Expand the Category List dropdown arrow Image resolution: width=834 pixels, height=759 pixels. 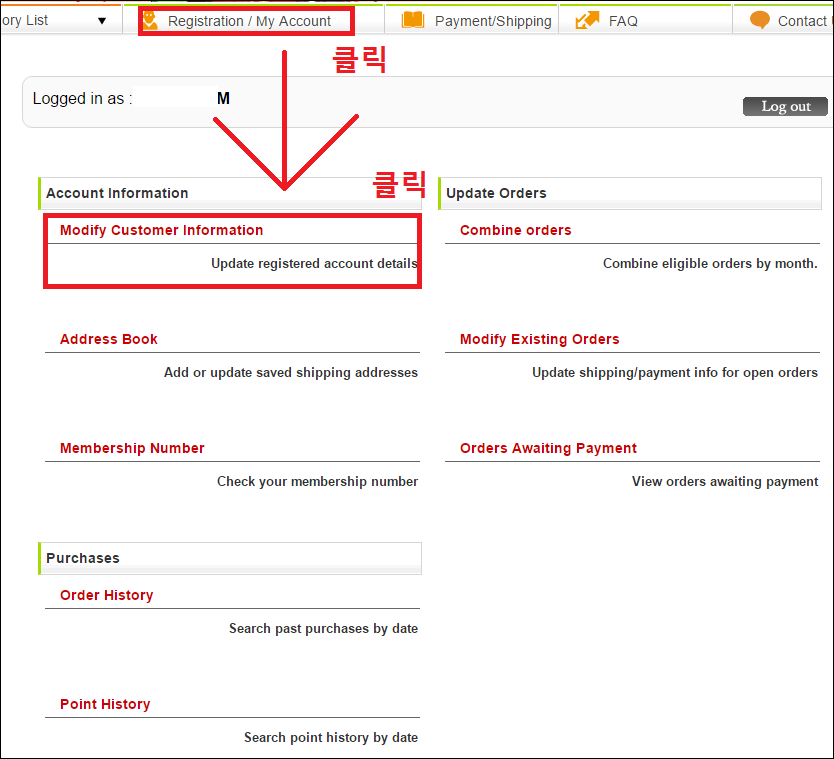pyautogui.click(x=102, y=20)
